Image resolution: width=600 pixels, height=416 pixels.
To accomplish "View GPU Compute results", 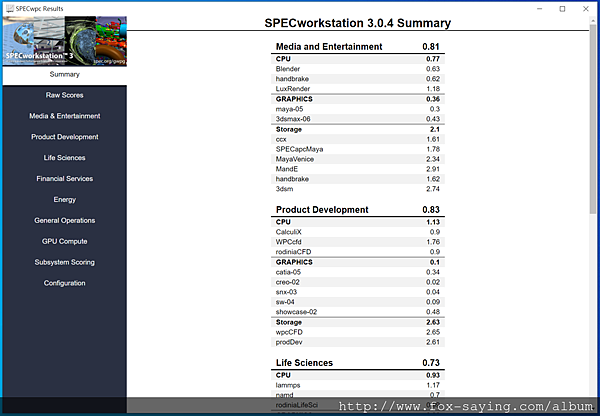I will tap(64, 241).
